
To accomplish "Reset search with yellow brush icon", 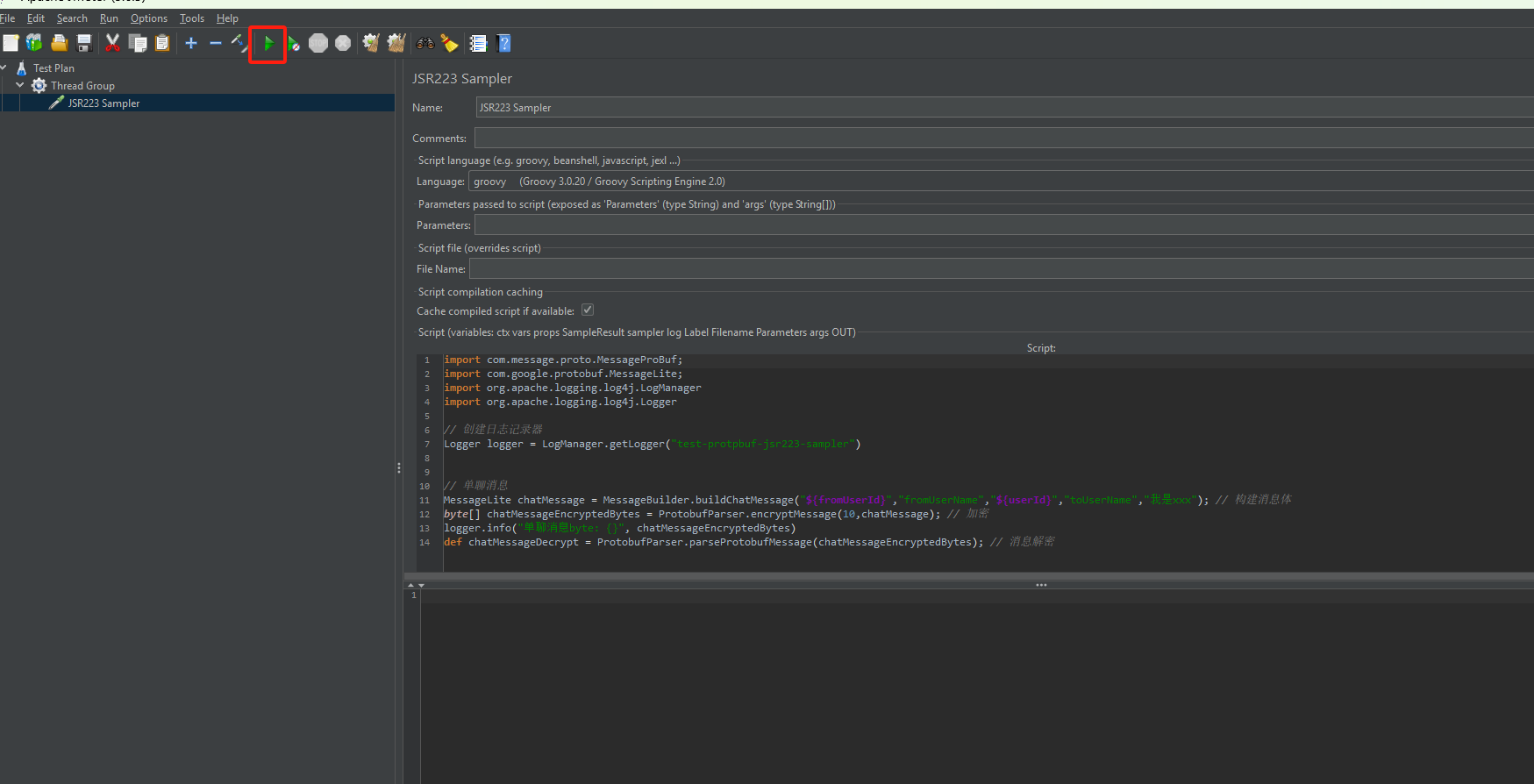I will [449, 43].
